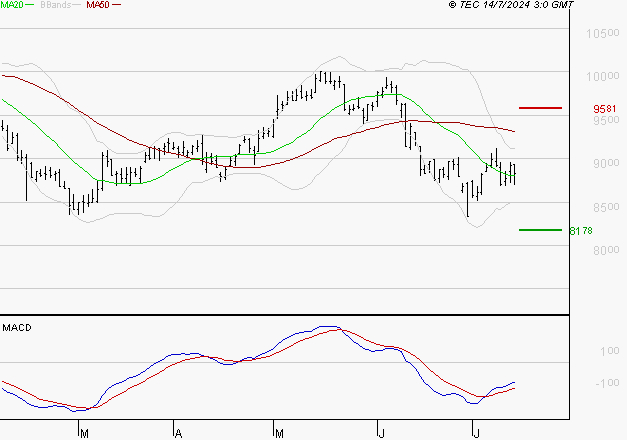Click the first J month label
Image resolution: width=627 pixels, height=440 pixels.
coord(381,434)
